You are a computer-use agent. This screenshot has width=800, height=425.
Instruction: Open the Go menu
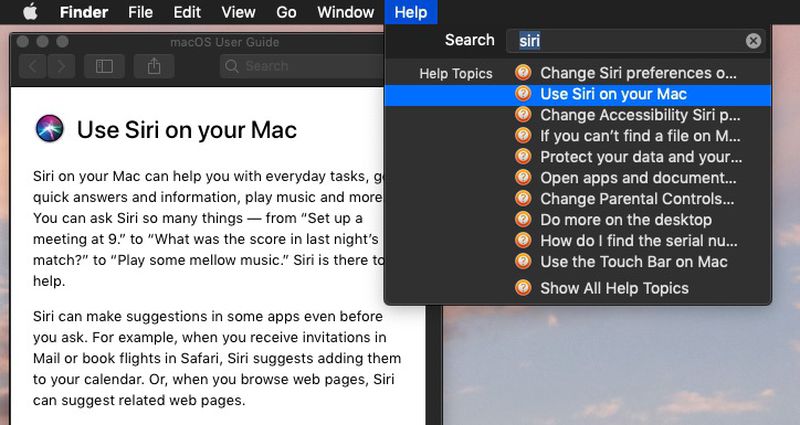coord(286,12)
